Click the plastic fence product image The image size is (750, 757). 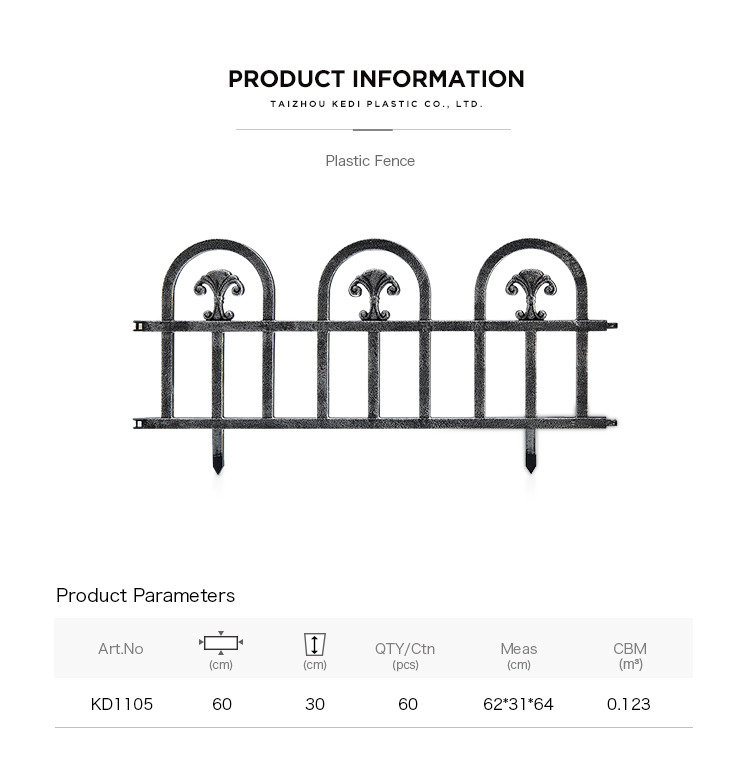[375, 356]
